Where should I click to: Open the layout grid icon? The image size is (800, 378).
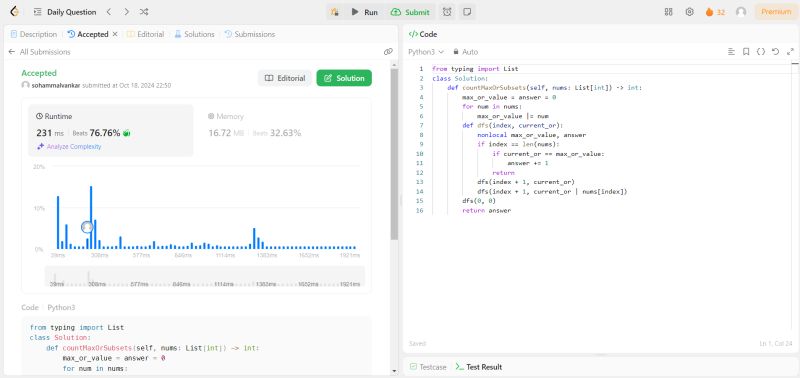coord(668,12)
